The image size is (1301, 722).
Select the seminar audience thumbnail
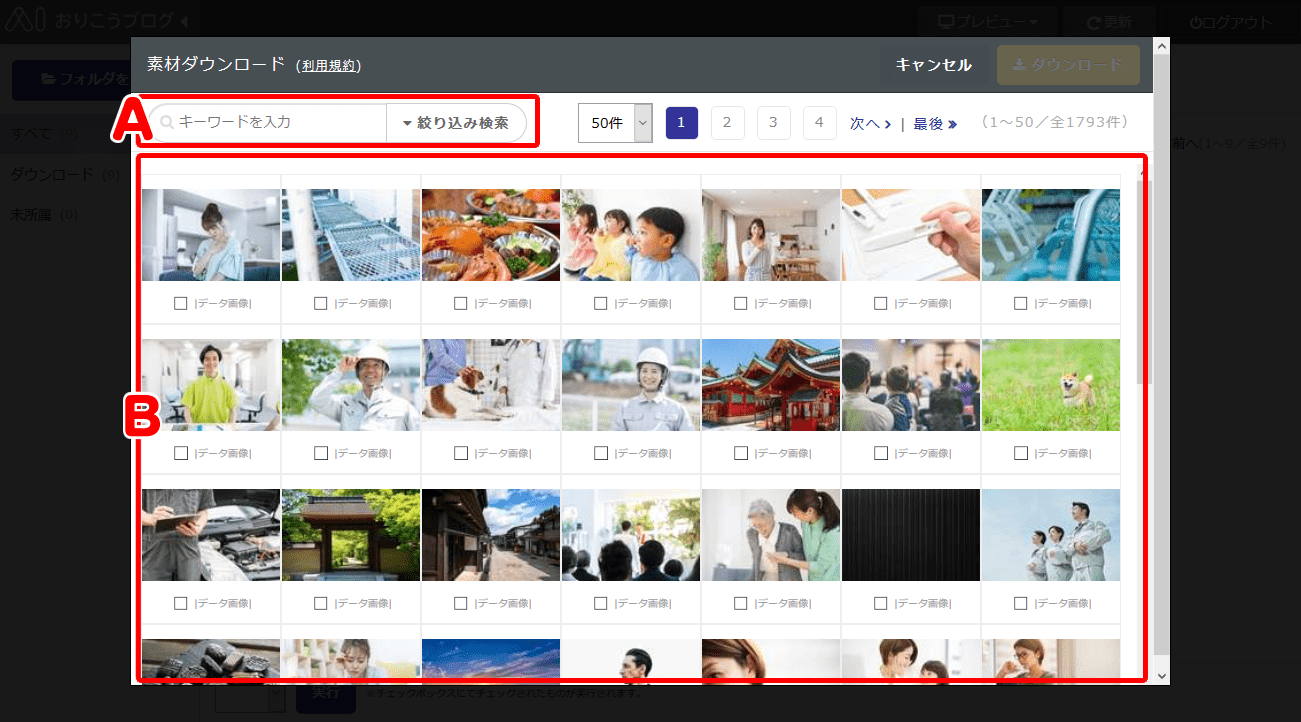[911, 385]
